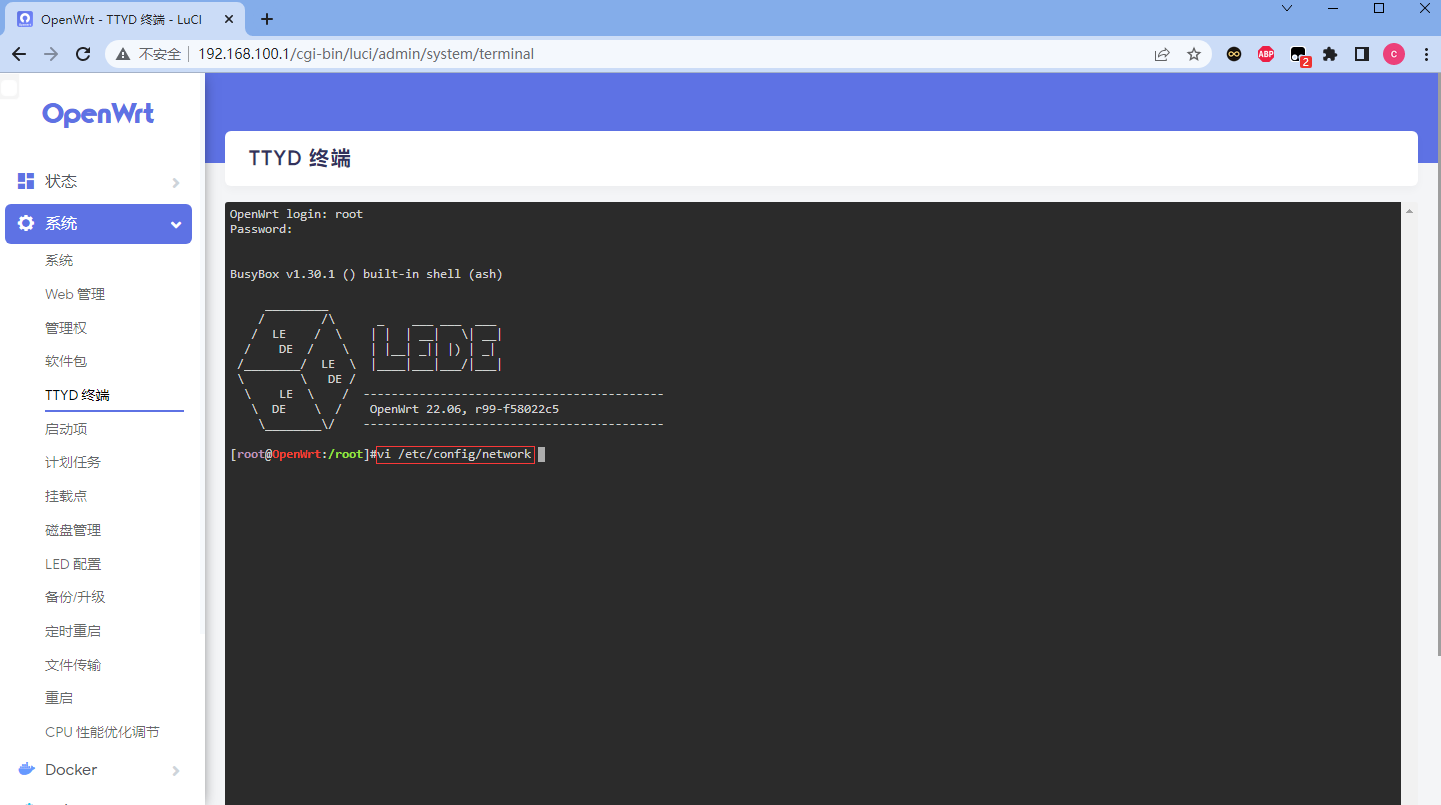Open the infinity-symbol extension

coord(1234,54)
